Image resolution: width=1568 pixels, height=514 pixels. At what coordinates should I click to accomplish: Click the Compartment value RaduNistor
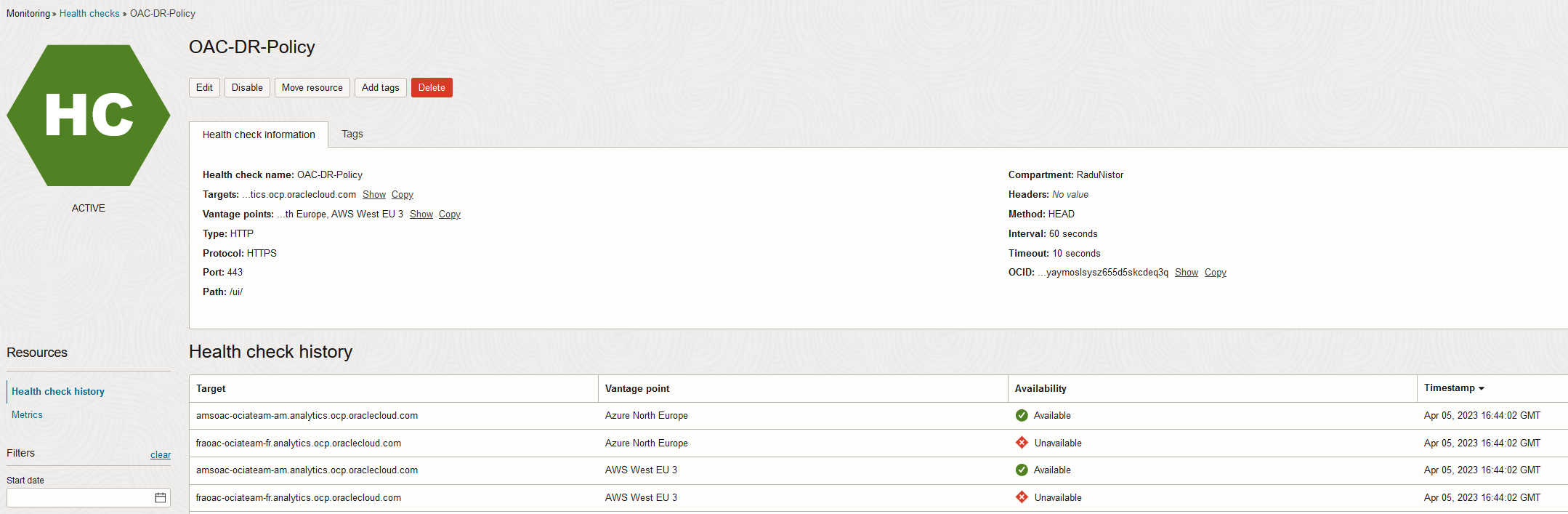click(1100, 175)
